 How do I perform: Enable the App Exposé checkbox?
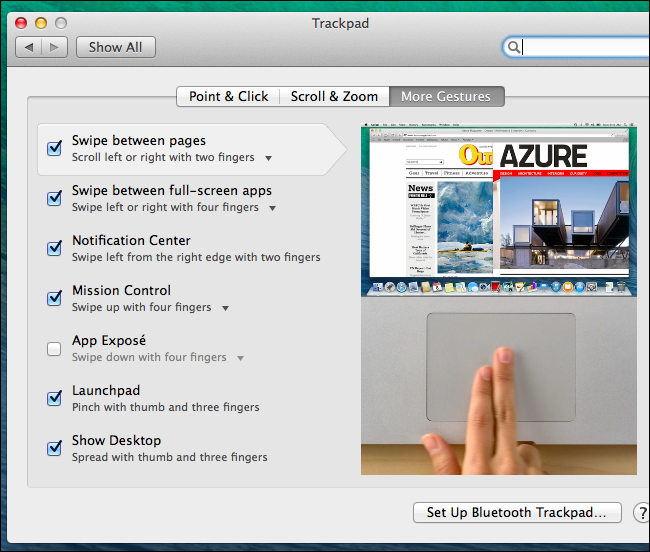(54, 349)
